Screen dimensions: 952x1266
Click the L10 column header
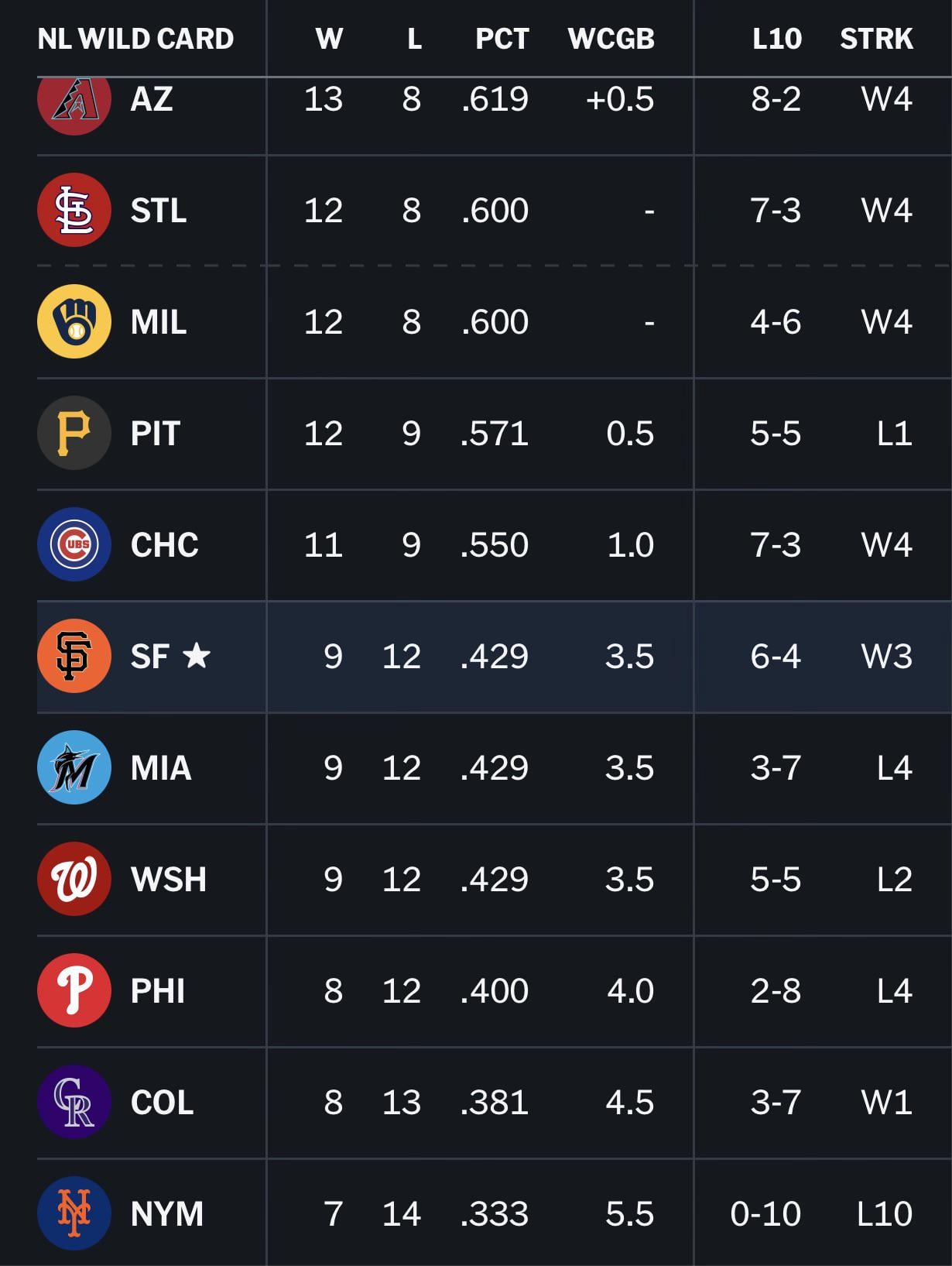click(x=776, y=39)
